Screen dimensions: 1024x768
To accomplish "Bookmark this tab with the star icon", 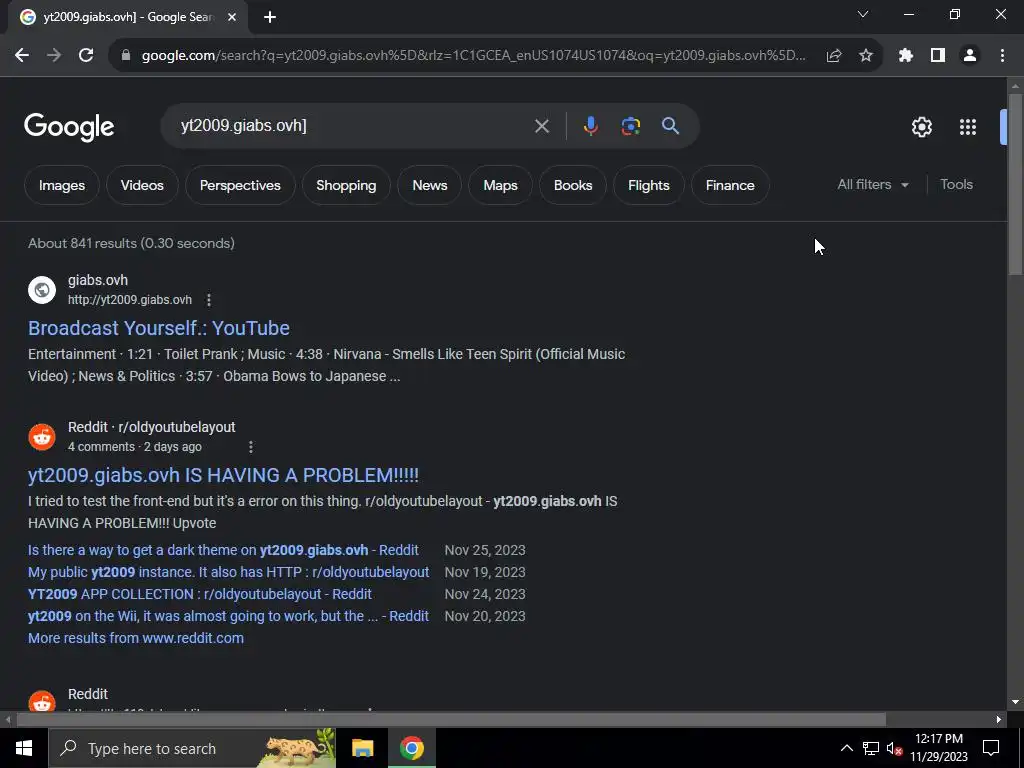I will coord(866,56).
